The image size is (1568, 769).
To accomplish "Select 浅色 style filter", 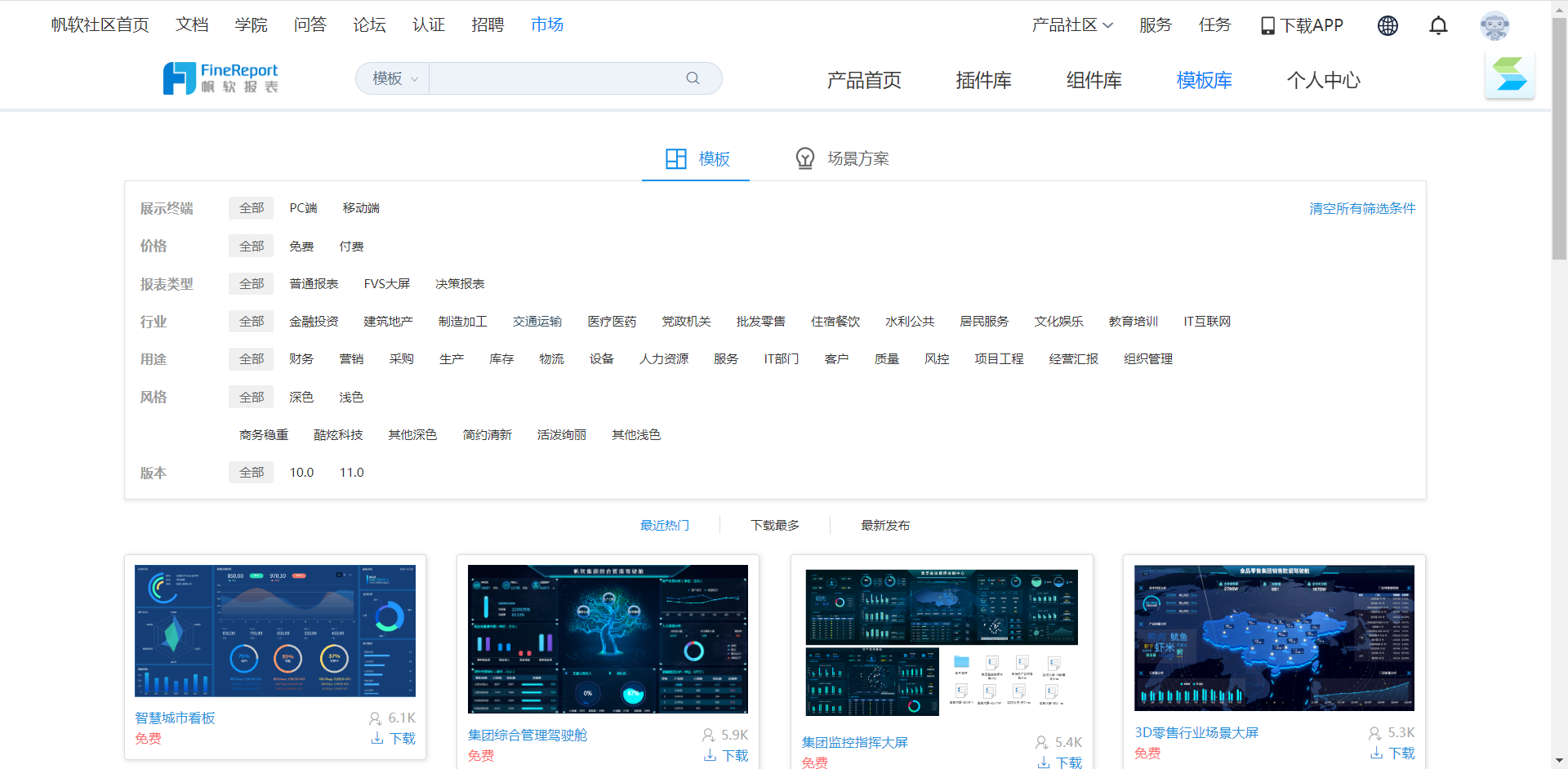I will (x=351, y=397).
